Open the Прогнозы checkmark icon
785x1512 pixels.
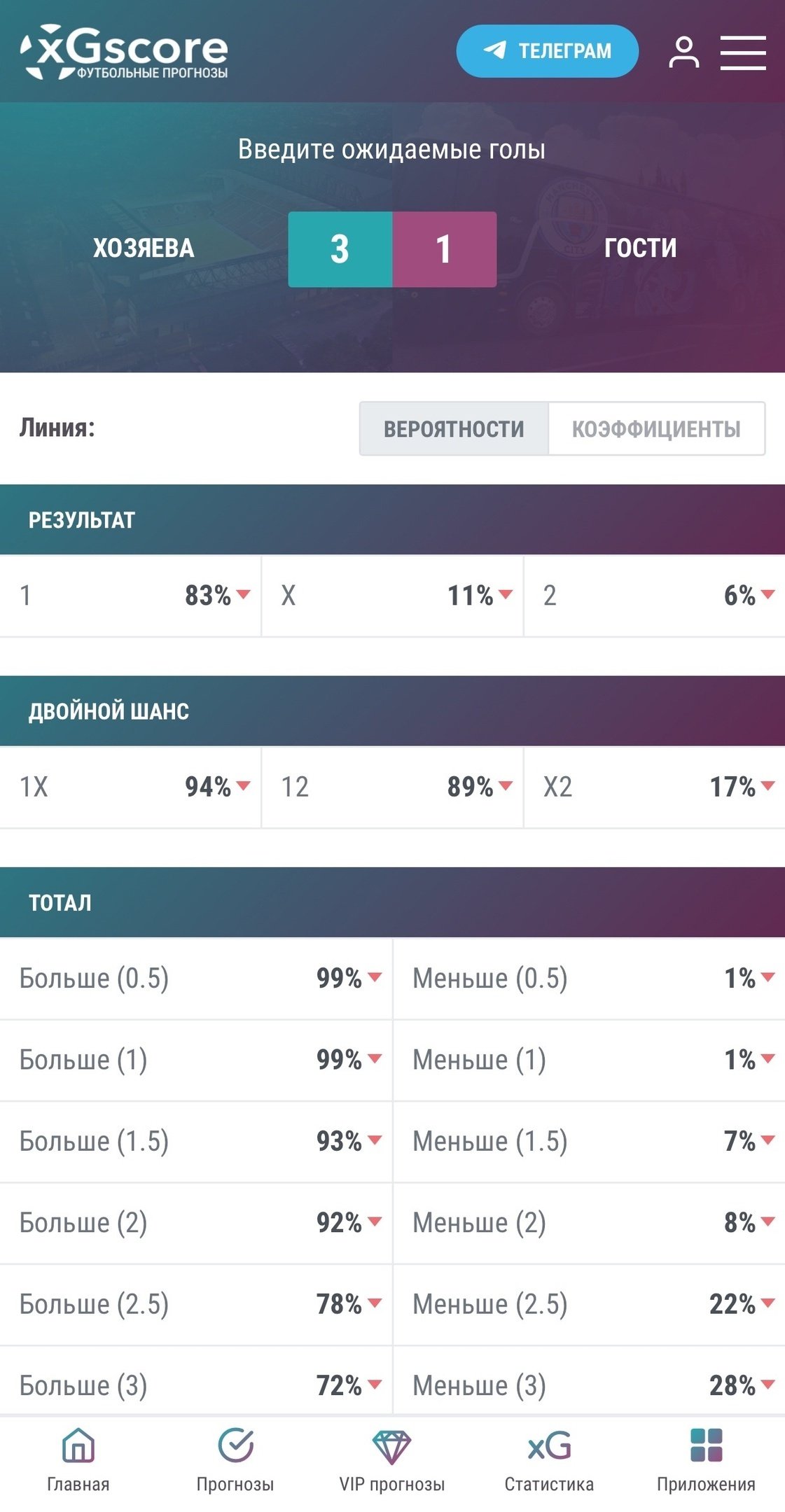click(x=235, y=1446)
